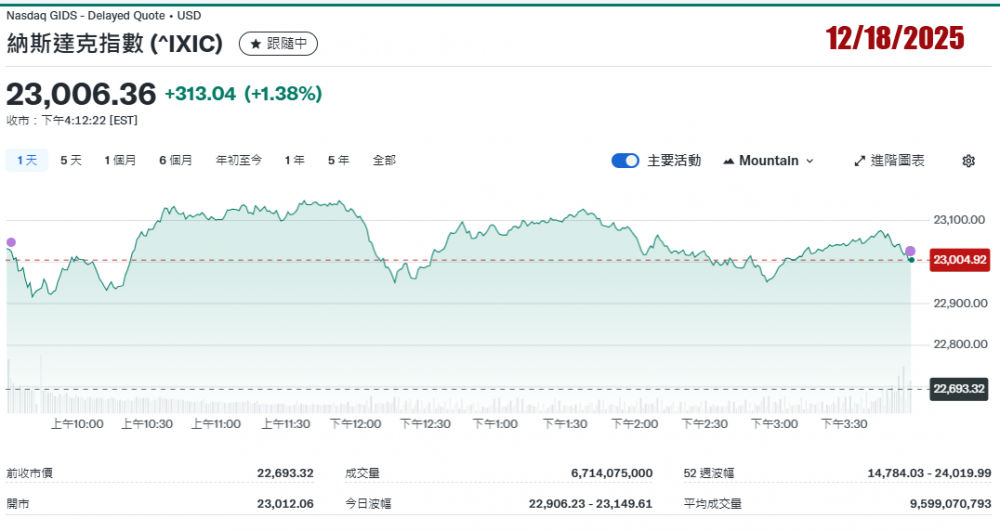1000x531 pixels.
Task: Switch chart to 1年 range
Action: pos(295,160)
